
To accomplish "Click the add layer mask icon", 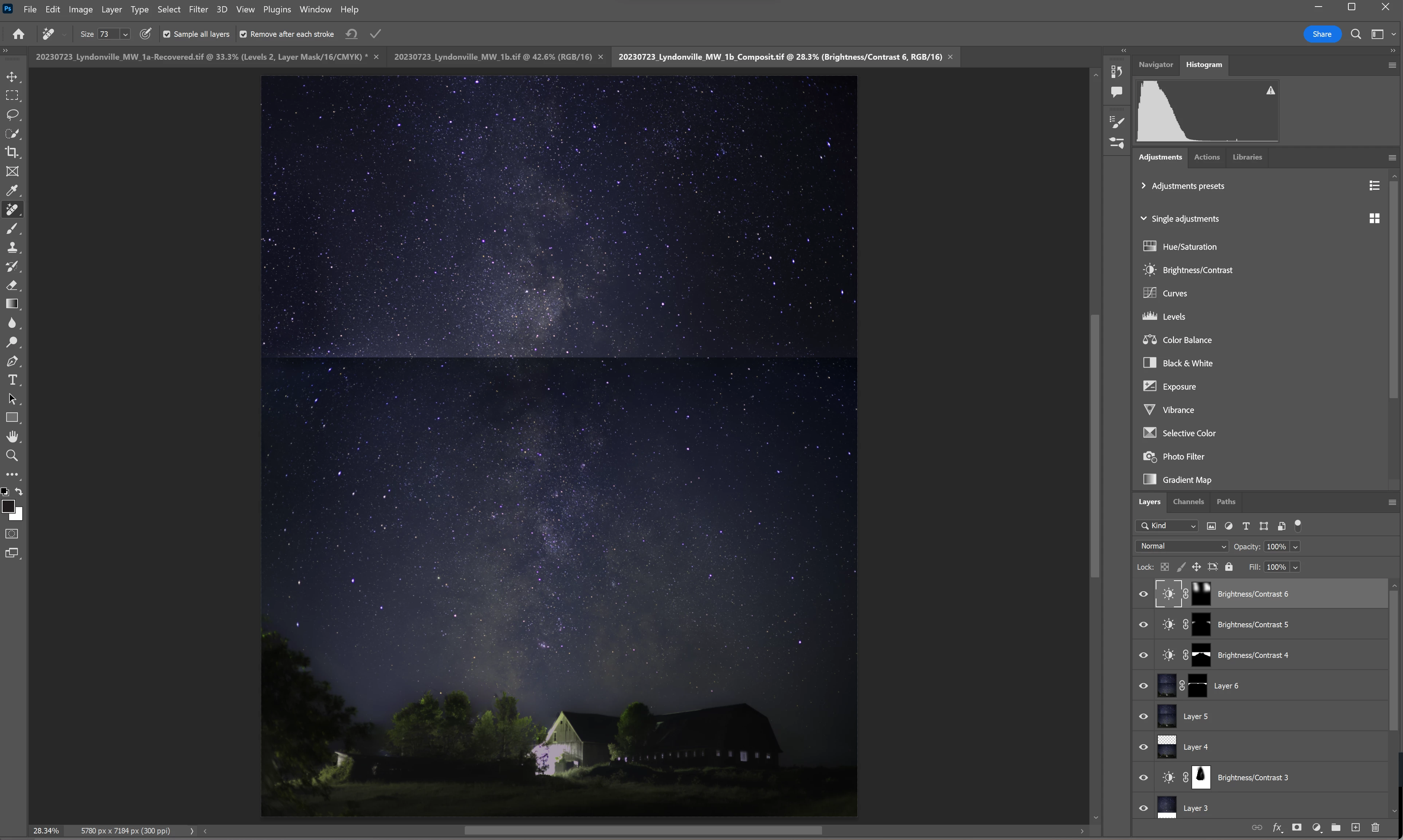I will (1297, 828).
